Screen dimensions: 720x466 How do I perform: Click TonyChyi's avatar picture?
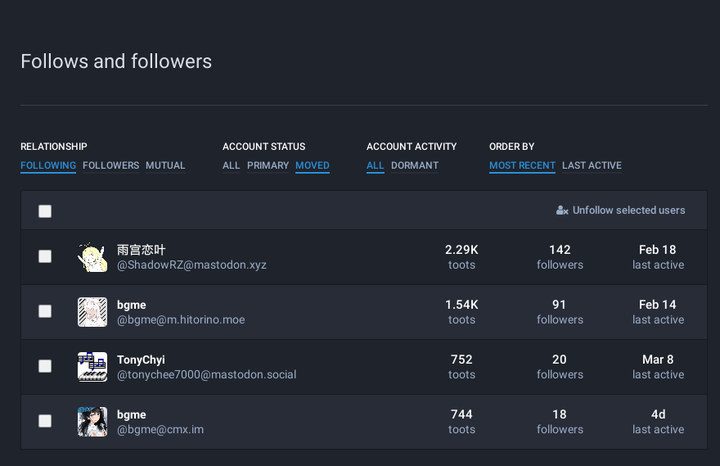click(92, 367)
